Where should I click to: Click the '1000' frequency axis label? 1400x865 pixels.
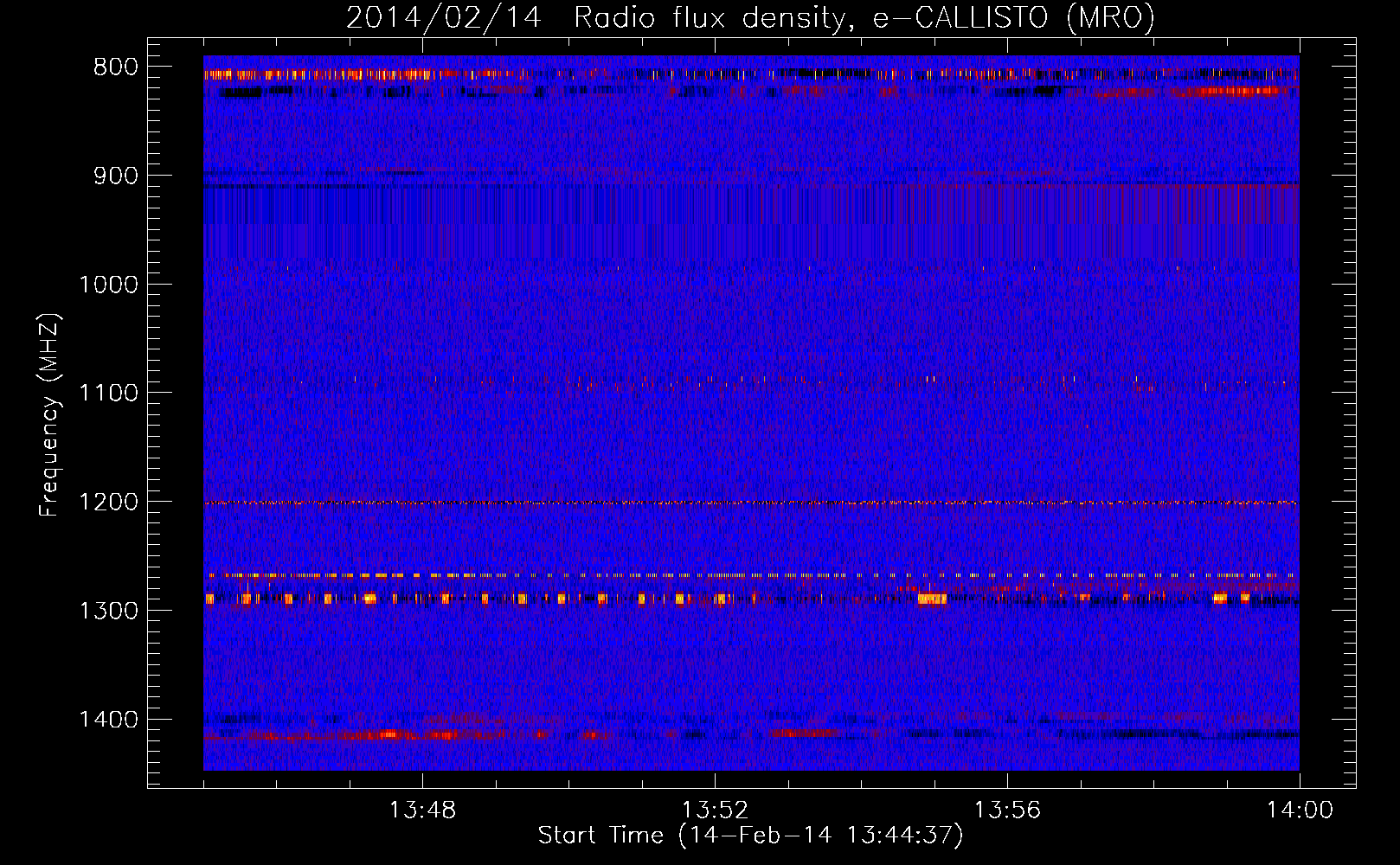coord(108,285)
